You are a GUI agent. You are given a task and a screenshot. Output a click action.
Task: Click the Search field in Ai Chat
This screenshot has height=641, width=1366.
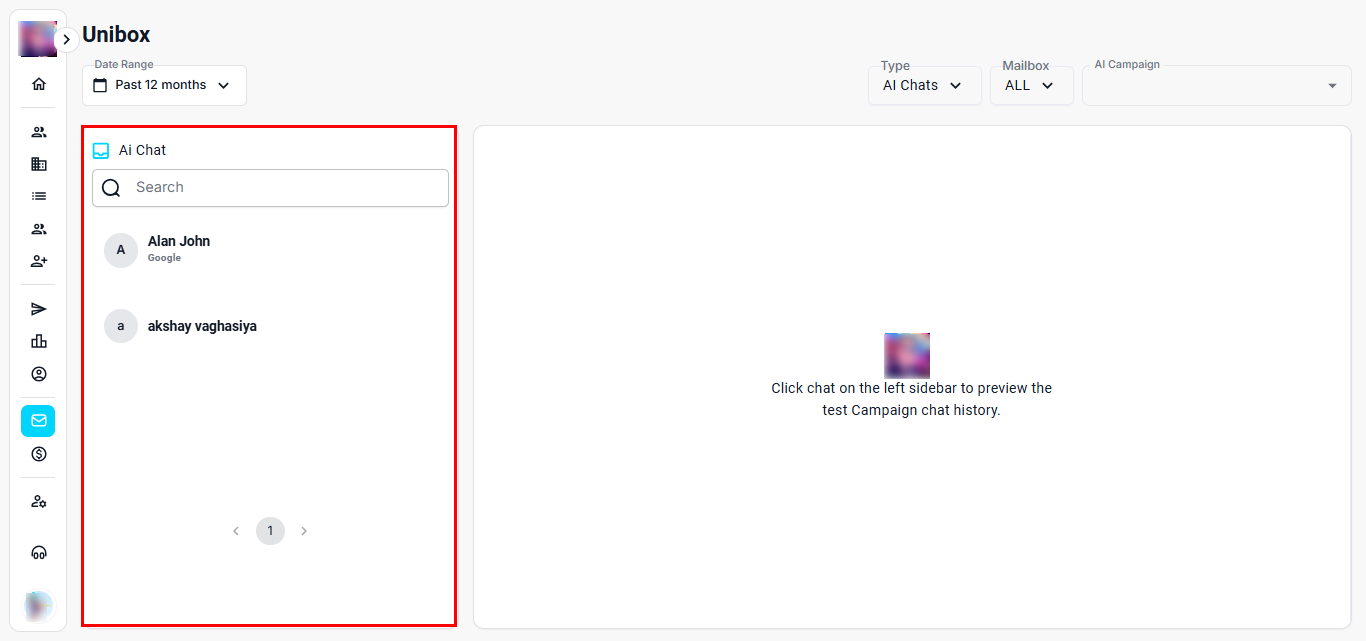pyautogui.click(x=285, y=188)
